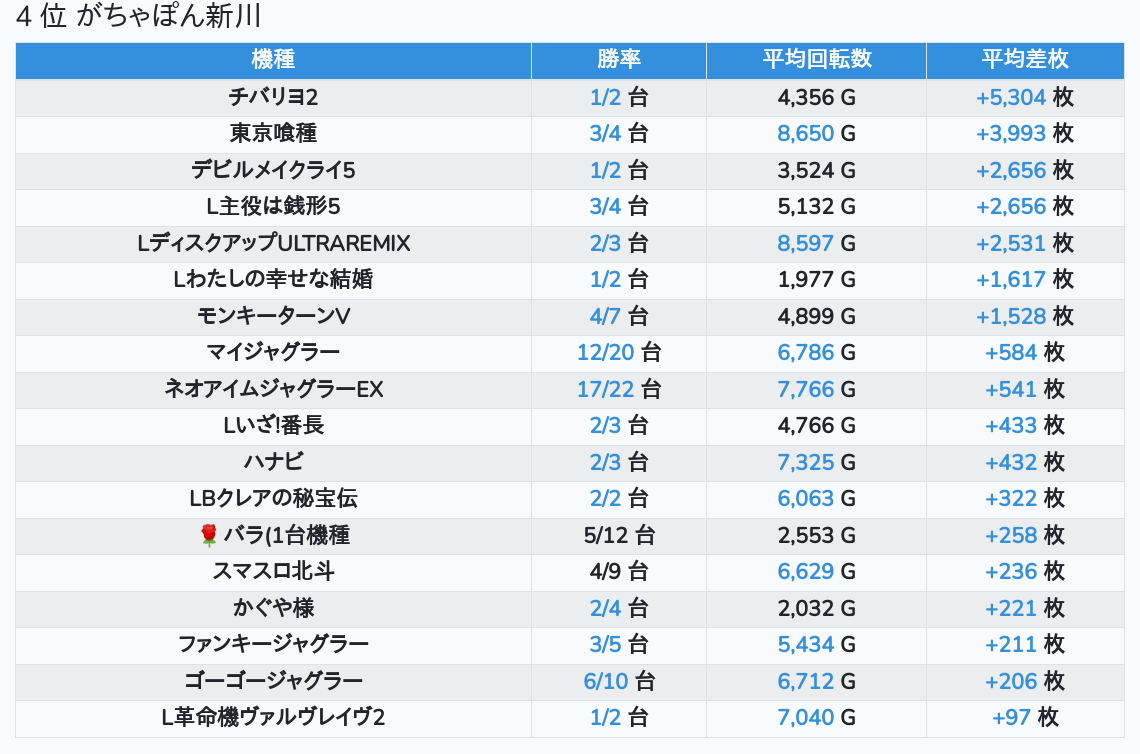Open the 3/4 win rate link for 東京喰種
Screen dimensions: 1140x754
605,134
